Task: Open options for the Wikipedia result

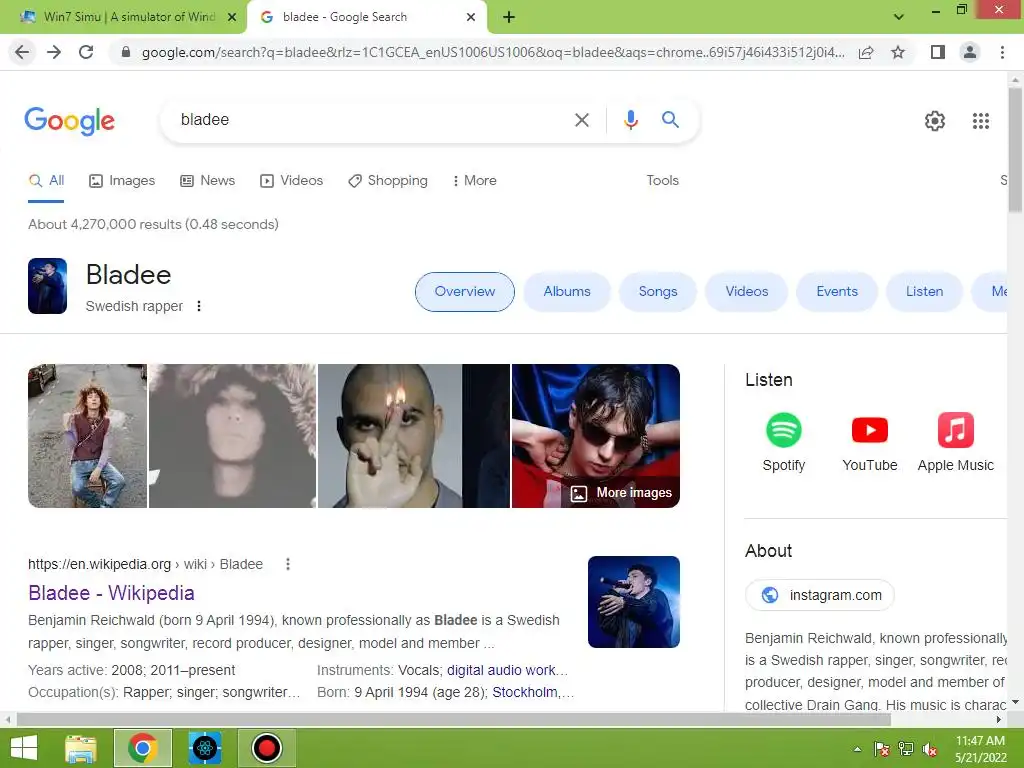Action: (x=288, y=564)
